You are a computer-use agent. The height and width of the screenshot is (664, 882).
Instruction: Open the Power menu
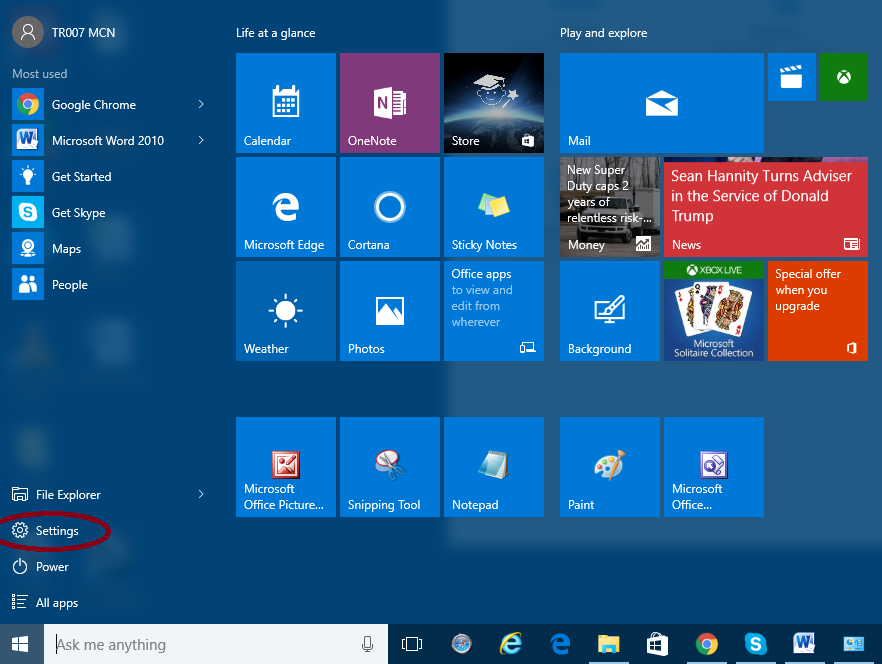click(49, 566)
